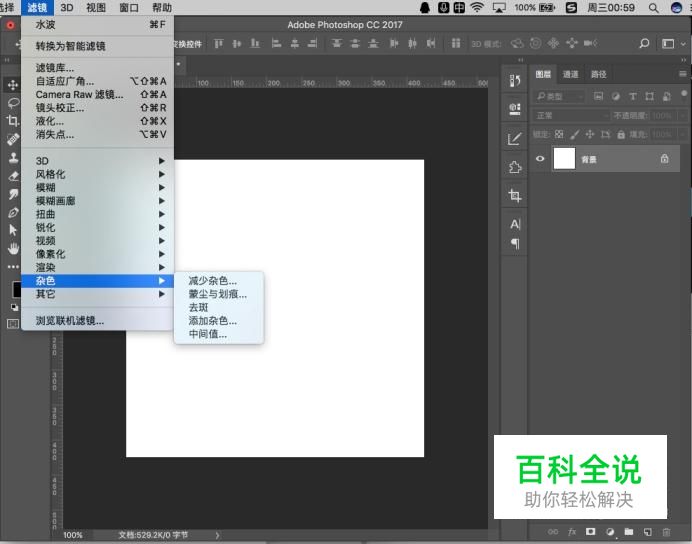692x544 pixels.
Task: Open the Character panel icon
Action: pyautogui.click(x=515, y=224)
